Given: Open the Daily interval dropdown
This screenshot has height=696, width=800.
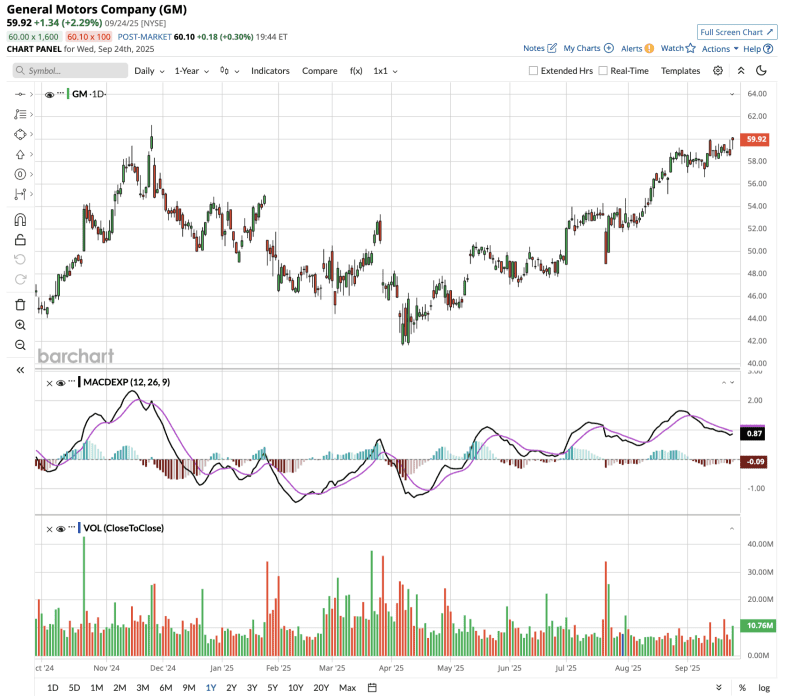Looking at the screenshot, I should pos(149,71).
